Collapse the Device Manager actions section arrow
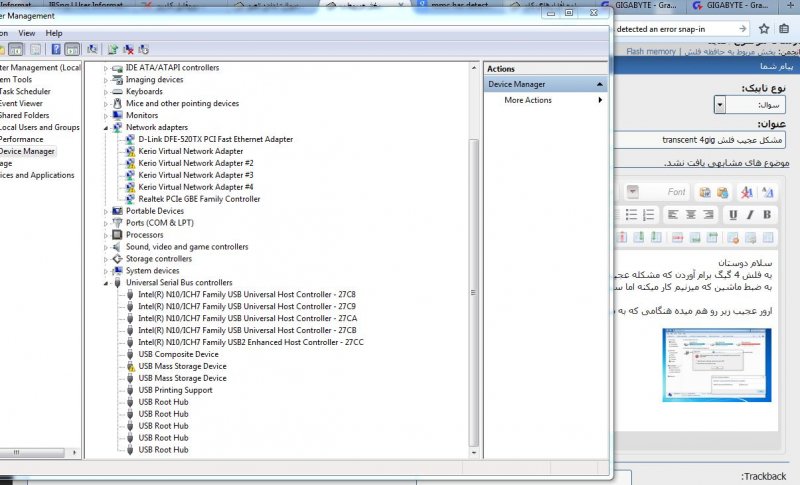 click(x=599, y=84)
